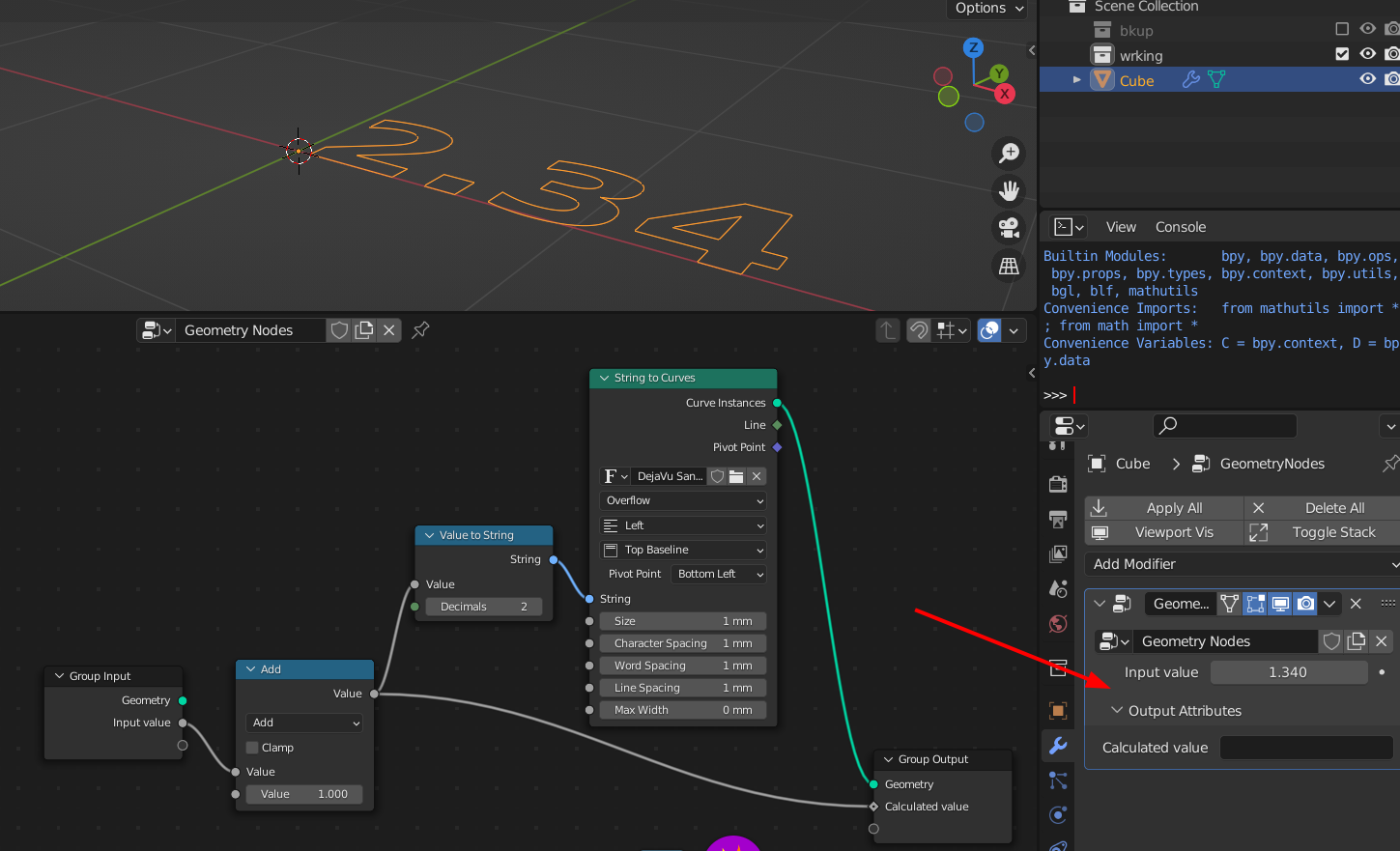
Task: Open the View menu in the Python console
Action: tap(1121, 227)
